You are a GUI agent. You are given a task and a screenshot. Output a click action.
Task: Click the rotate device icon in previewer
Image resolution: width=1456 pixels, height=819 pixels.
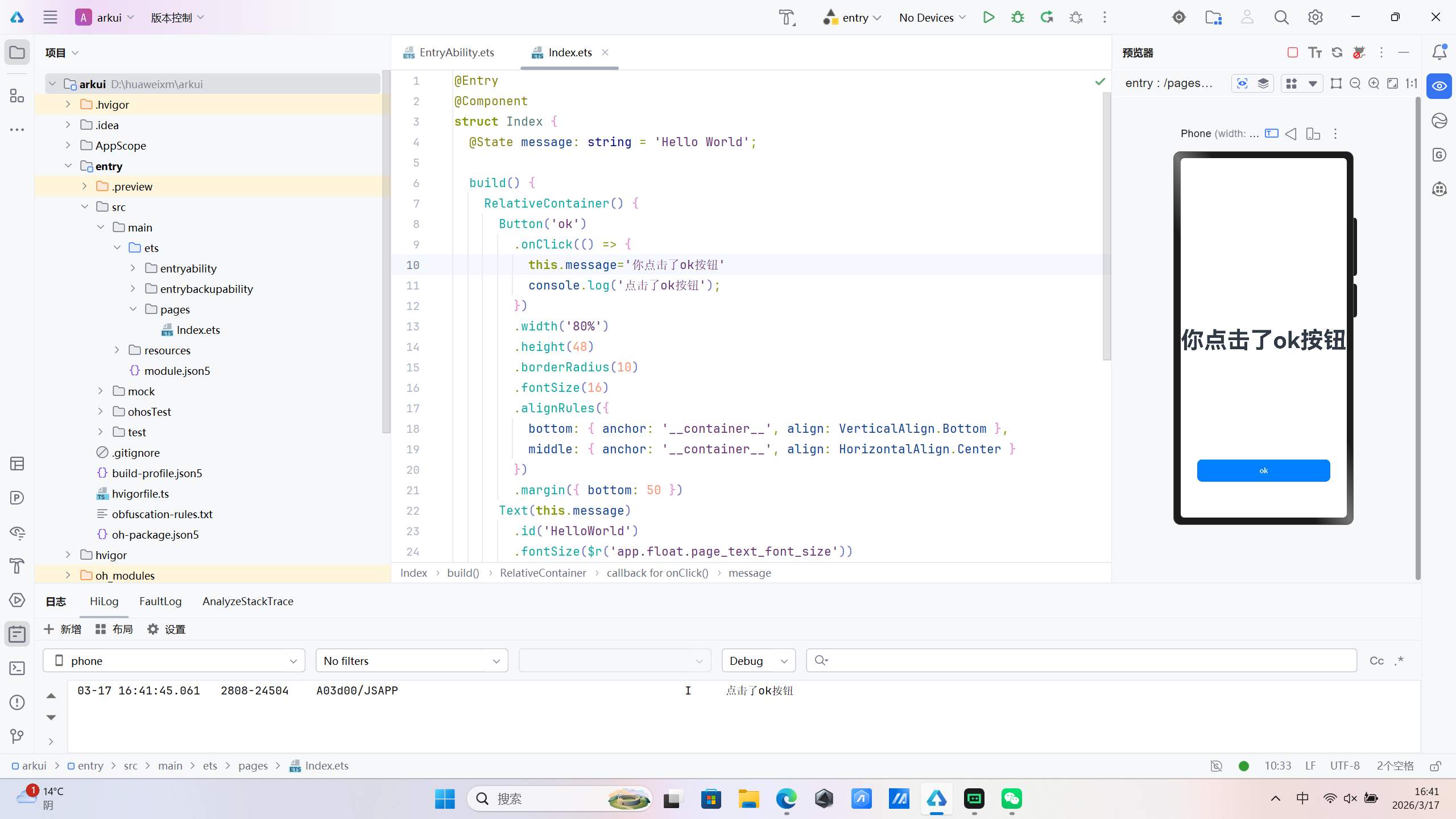pos(1313,134)
